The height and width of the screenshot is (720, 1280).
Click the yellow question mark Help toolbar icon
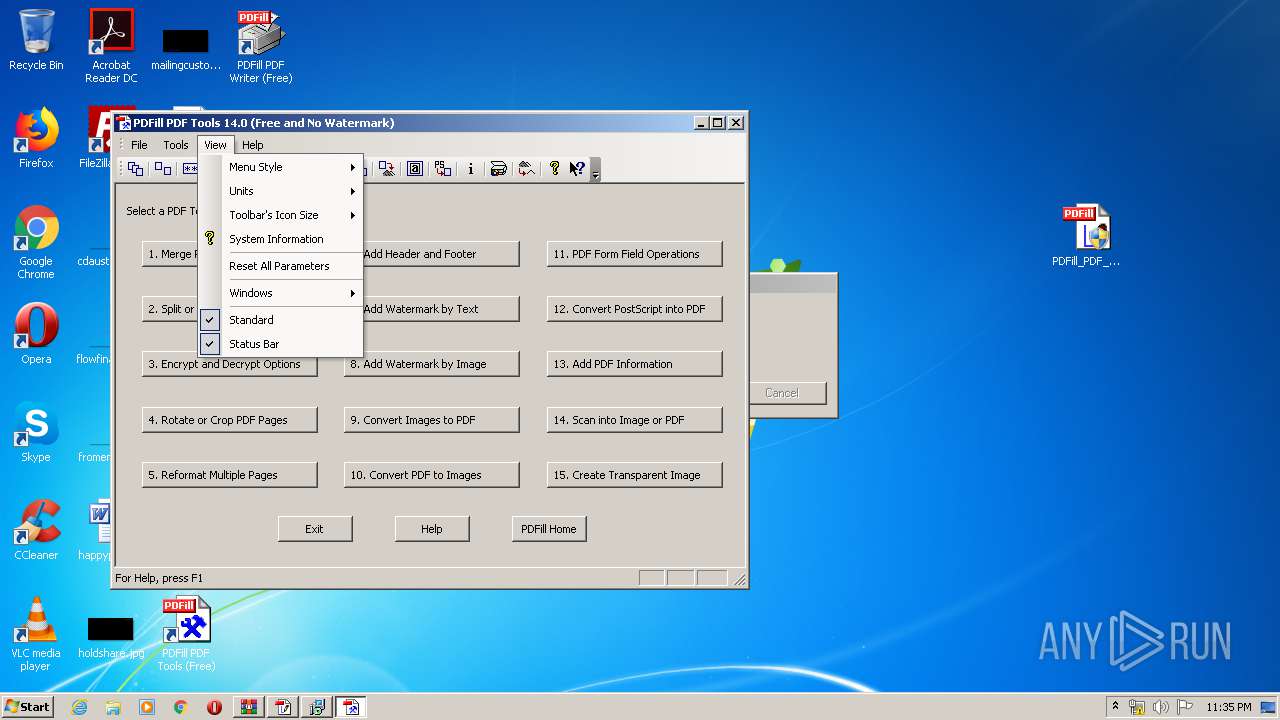tap(554, 169)
